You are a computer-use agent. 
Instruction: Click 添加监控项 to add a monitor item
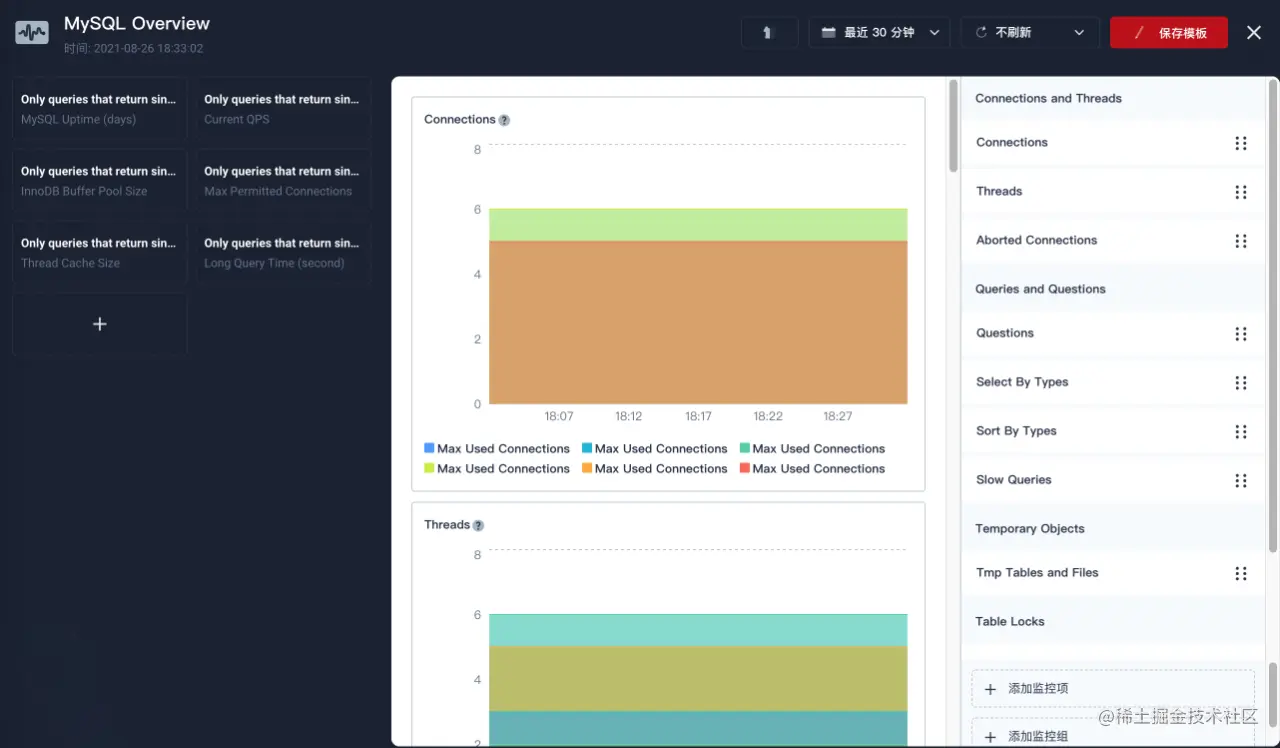tap(1113, 689)
